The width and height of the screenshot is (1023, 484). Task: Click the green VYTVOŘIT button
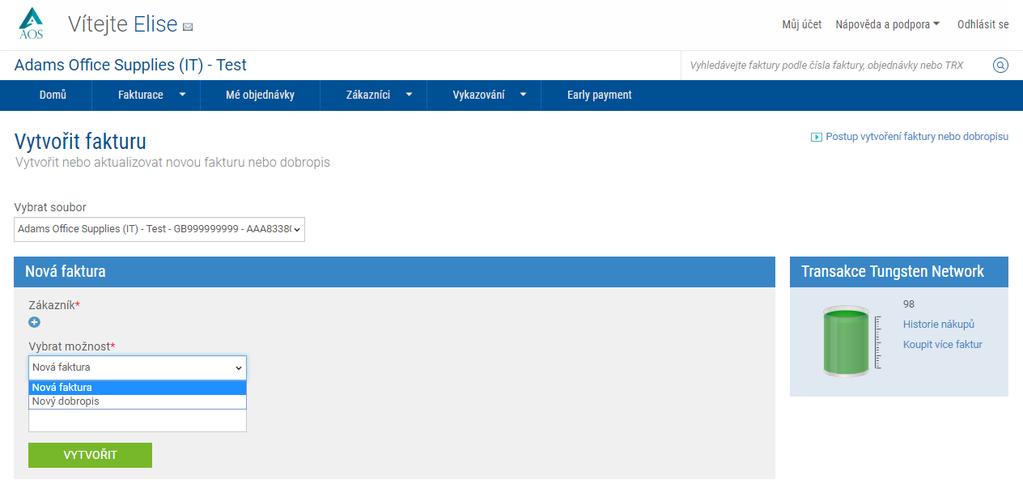tap(90, 455)
